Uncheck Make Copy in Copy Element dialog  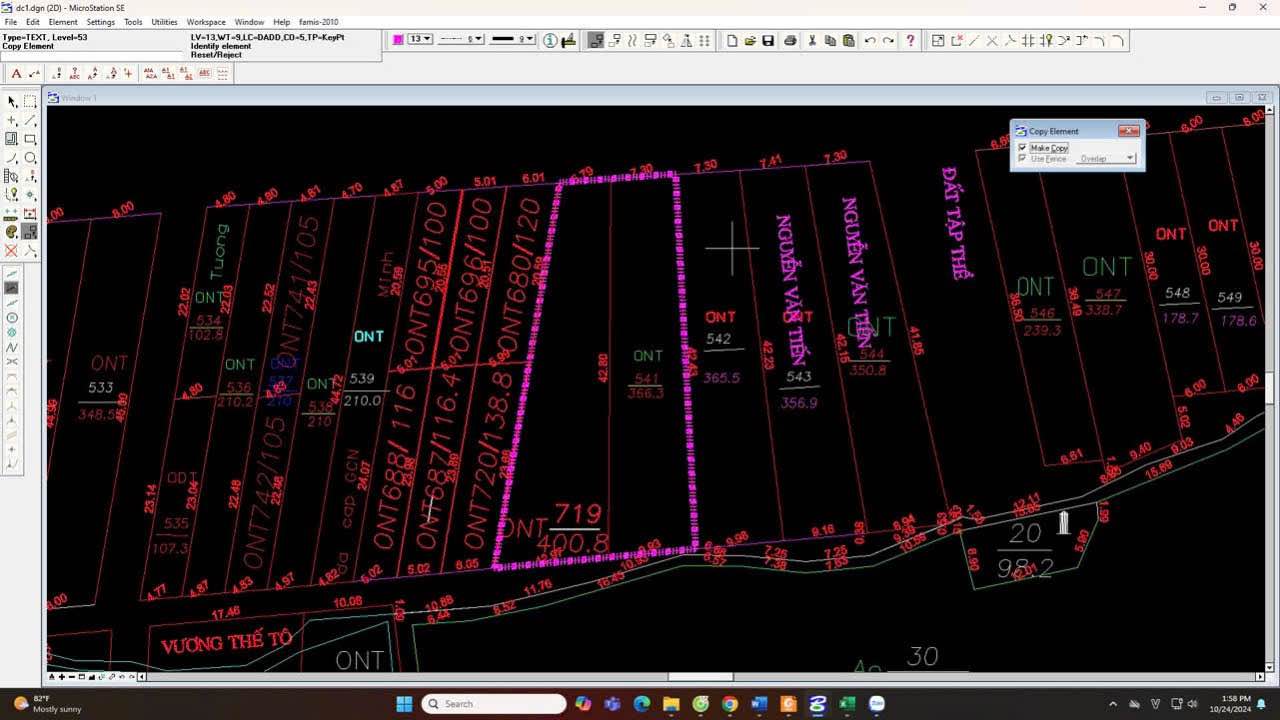[x=1021, y=147]
